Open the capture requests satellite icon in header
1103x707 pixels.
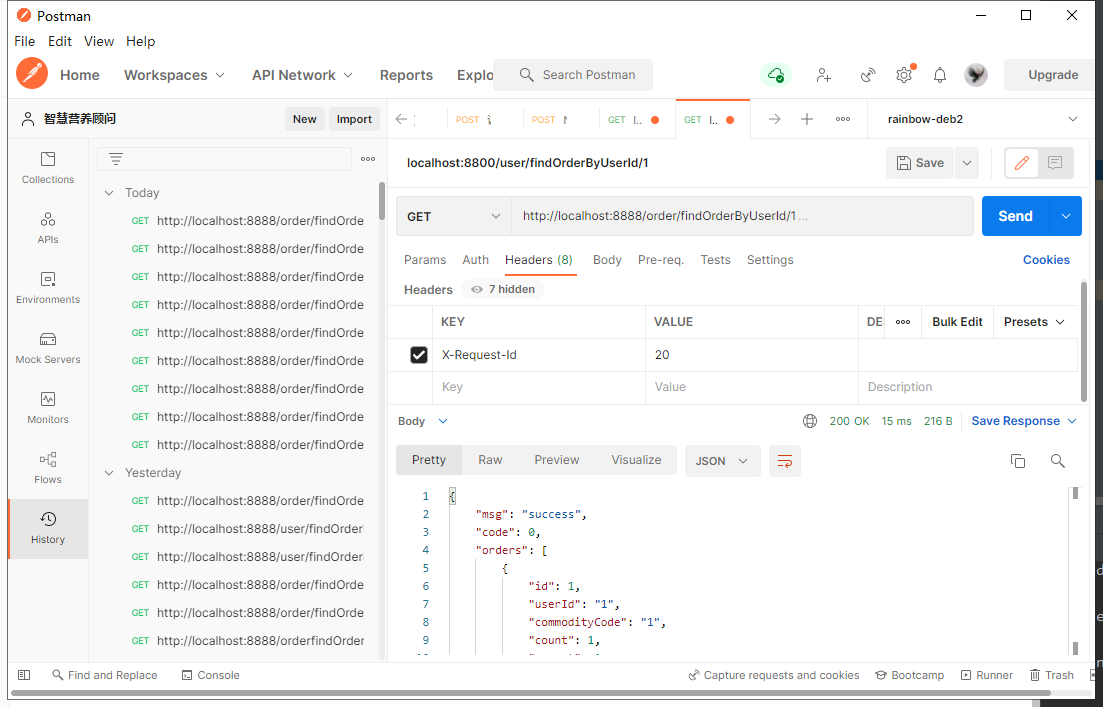868,75
